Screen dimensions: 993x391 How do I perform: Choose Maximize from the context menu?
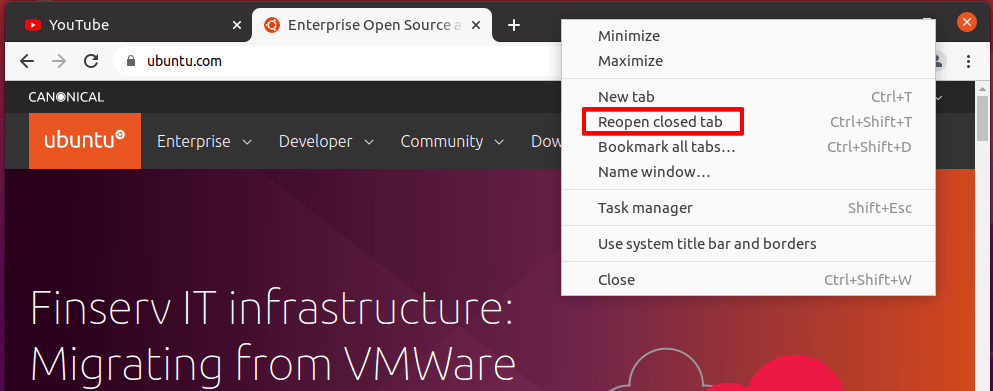tap(749, 61)
